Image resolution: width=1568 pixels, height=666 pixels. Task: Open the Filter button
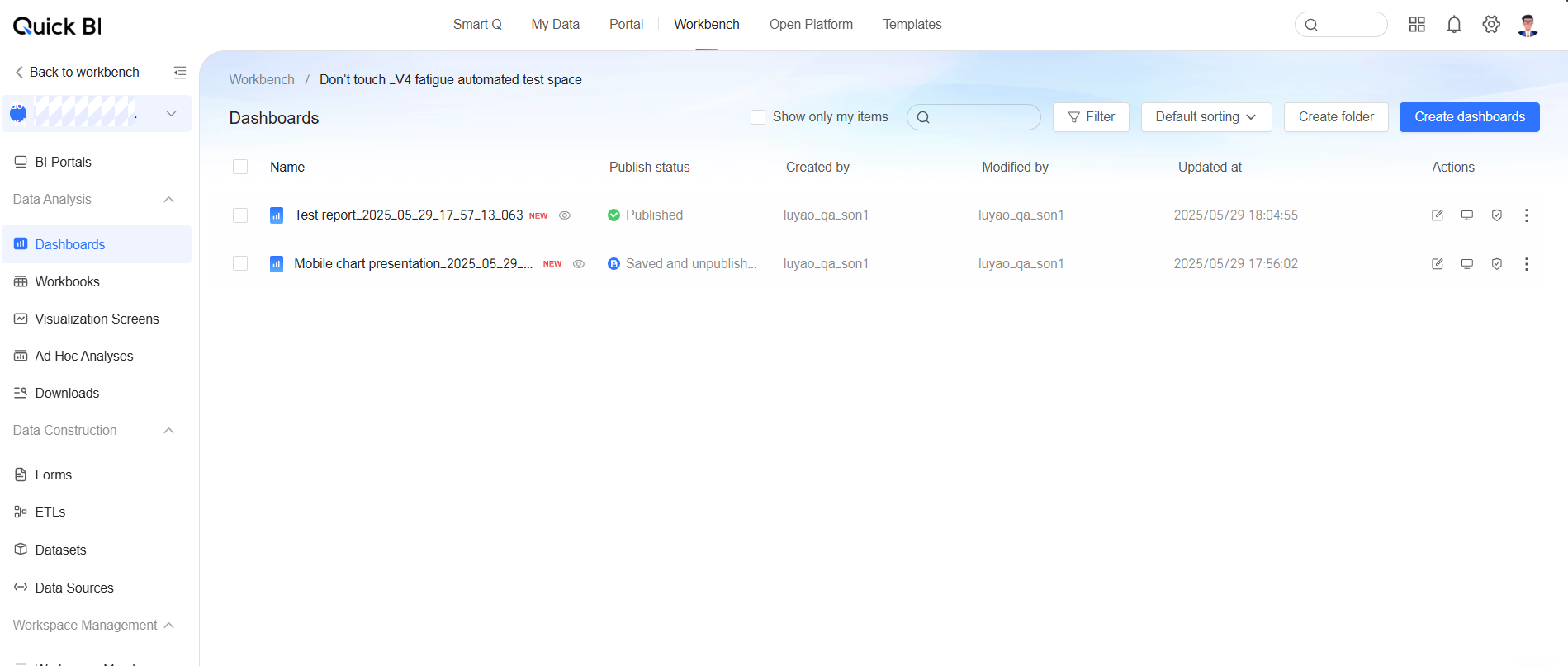click(x=1091, y=117)
